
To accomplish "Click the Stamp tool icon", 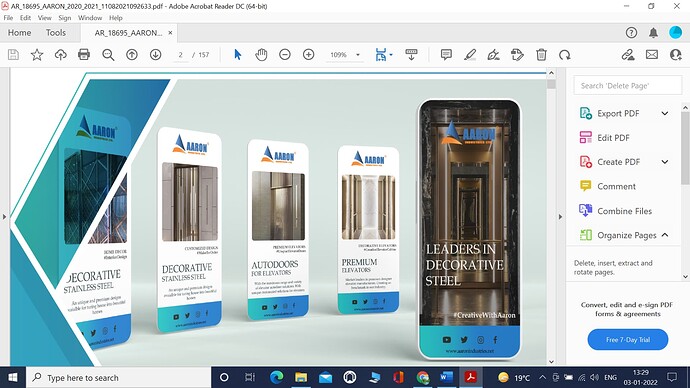I will point(518,55).
